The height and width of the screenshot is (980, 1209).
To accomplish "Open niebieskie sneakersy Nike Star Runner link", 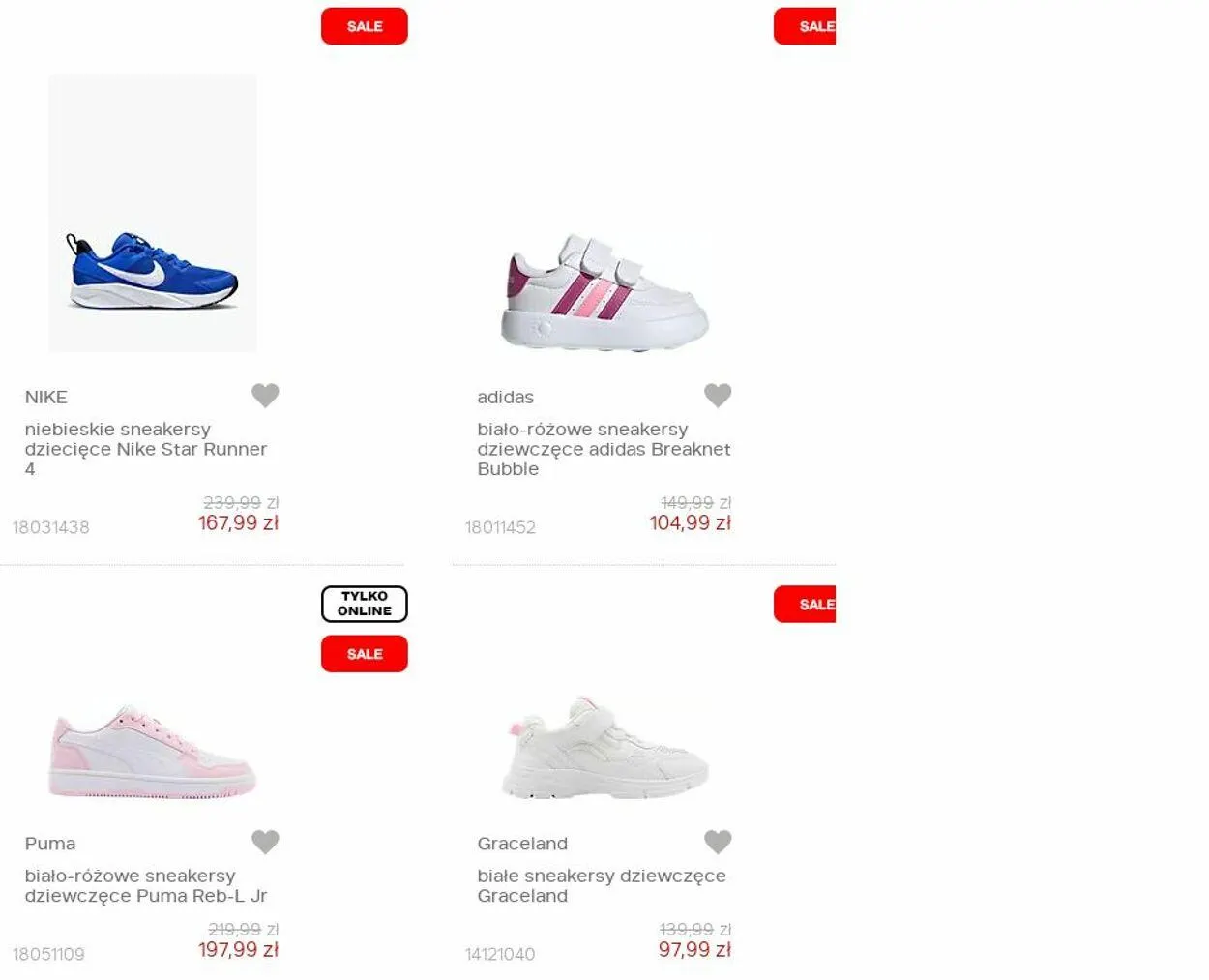I will [146, 449].
